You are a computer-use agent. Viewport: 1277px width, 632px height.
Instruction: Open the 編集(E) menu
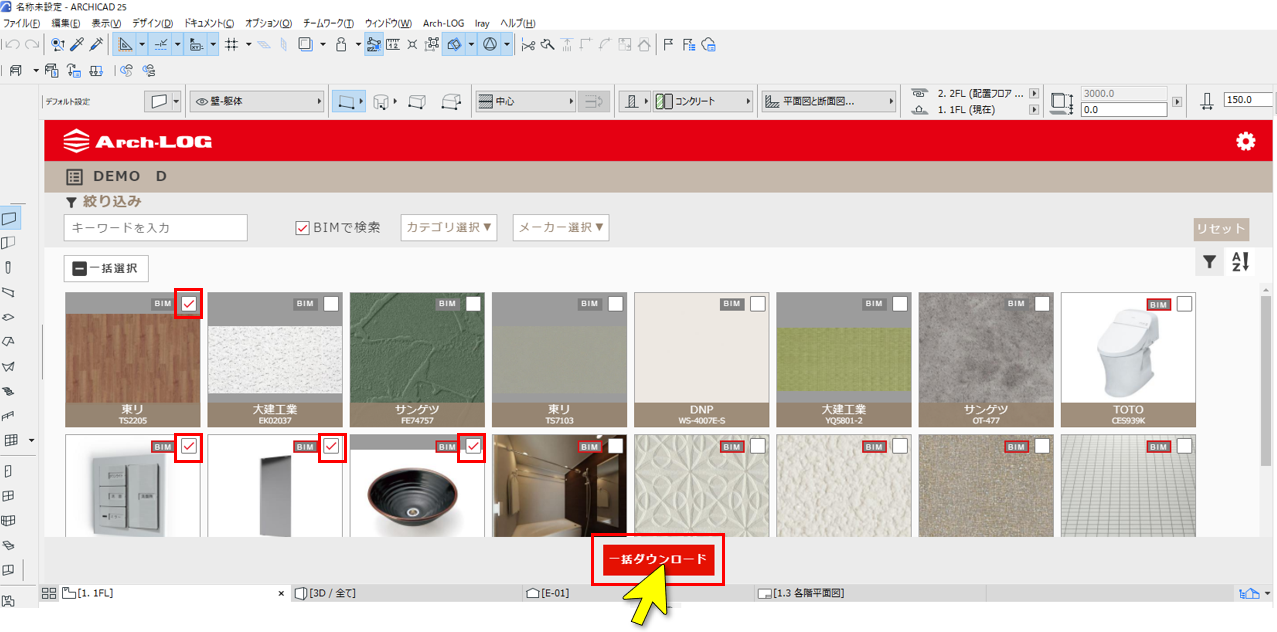point(67,23)
